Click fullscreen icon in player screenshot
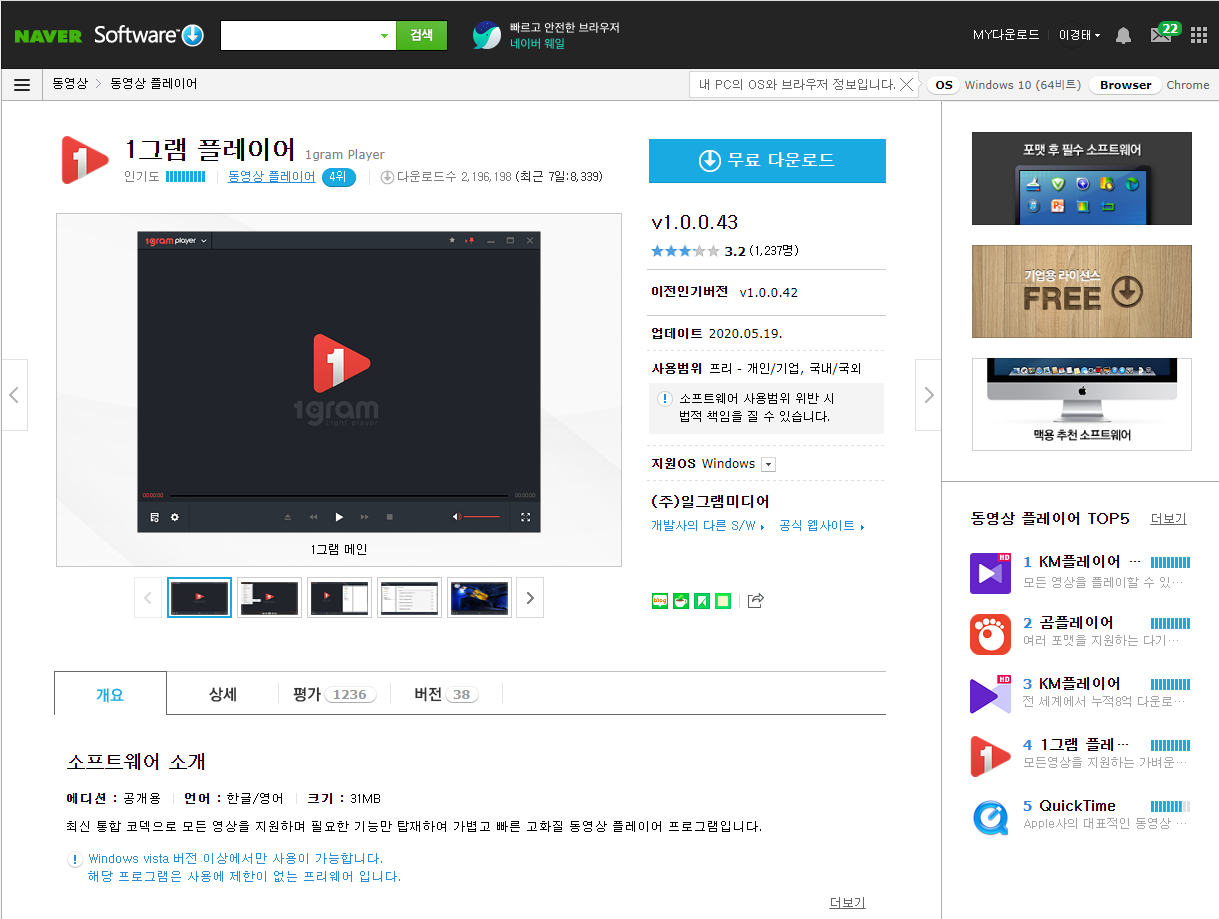Image resolution: width=1219 pixels, height=919 pixels. pos(525,517)
